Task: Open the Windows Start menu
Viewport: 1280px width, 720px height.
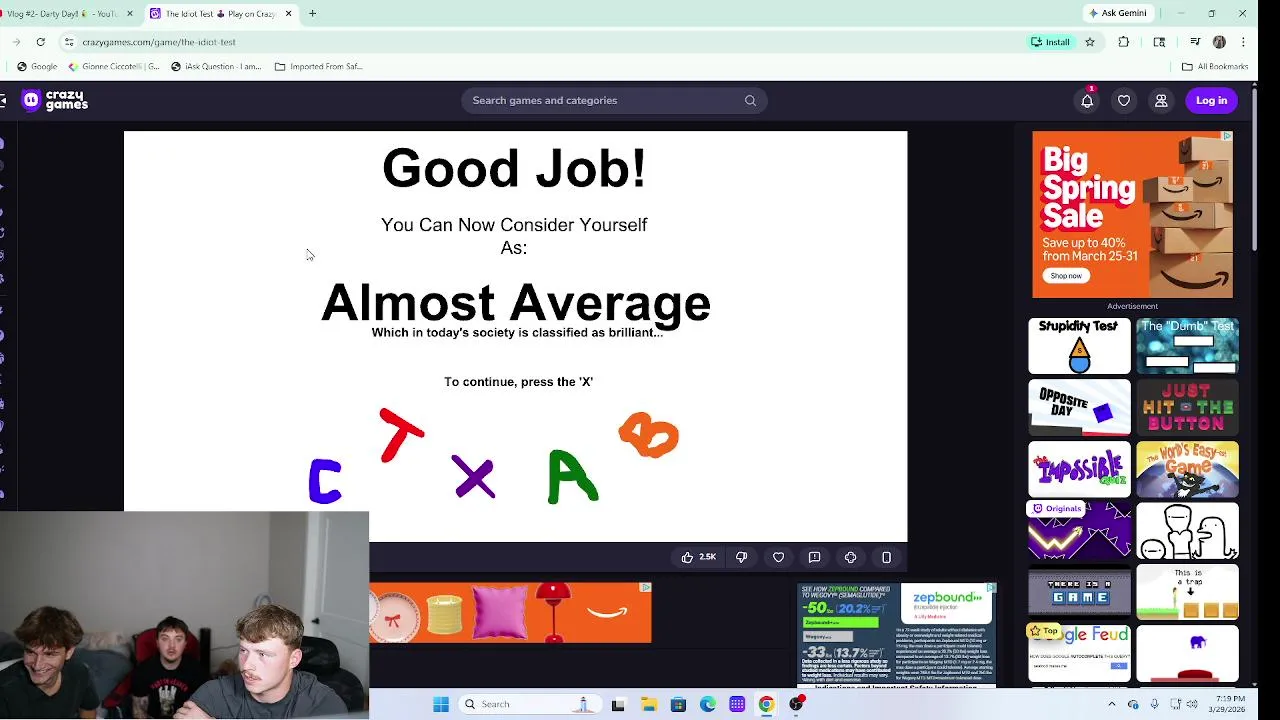Action: 440,704
